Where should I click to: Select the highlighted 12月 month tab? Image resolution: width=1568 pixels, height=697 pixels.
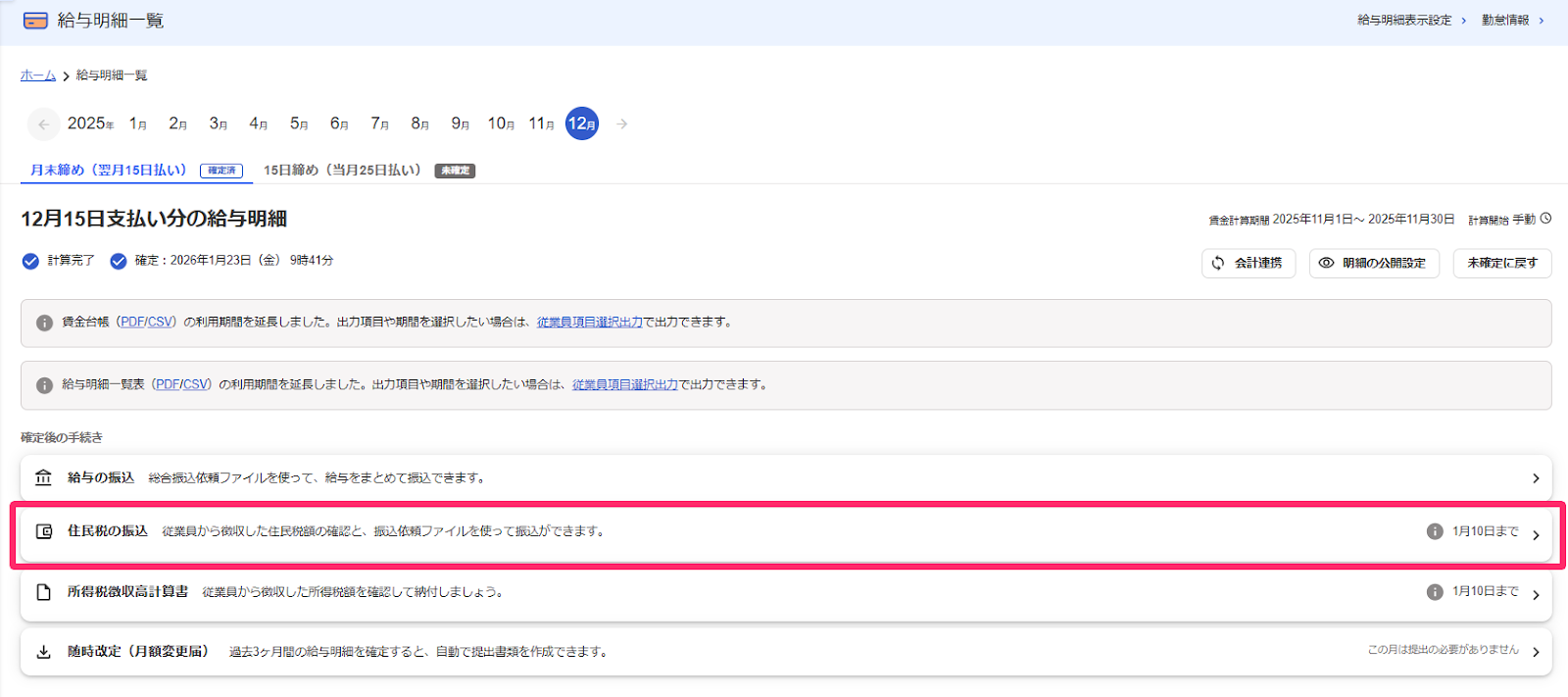582,124
